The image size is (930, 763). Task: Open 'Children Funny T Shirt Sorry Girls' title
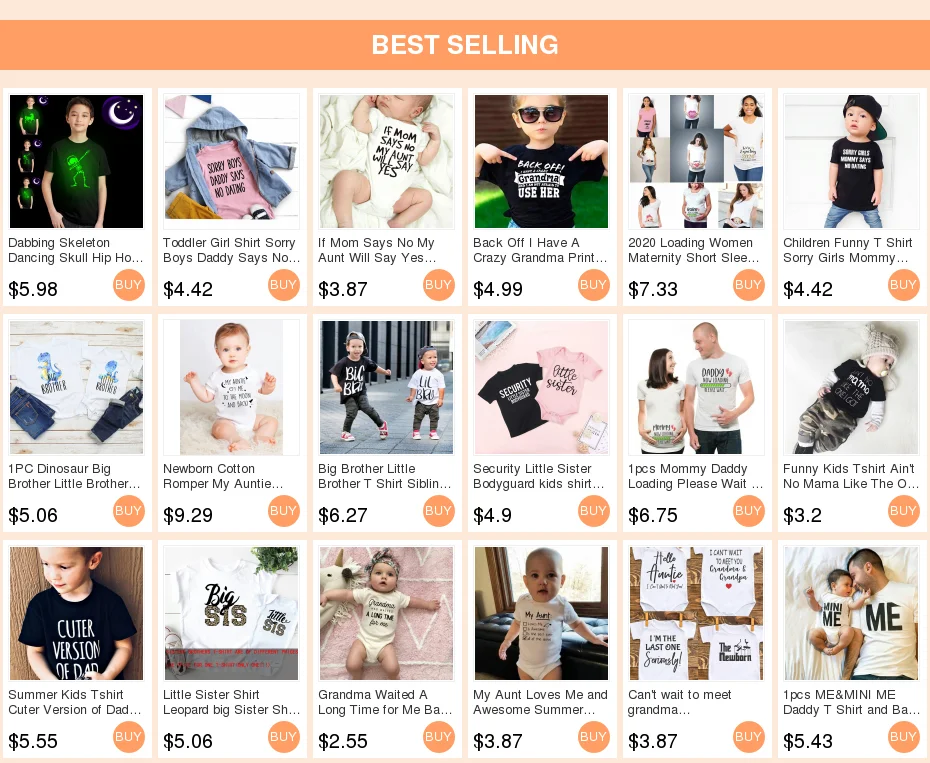[x=848, y=250]
